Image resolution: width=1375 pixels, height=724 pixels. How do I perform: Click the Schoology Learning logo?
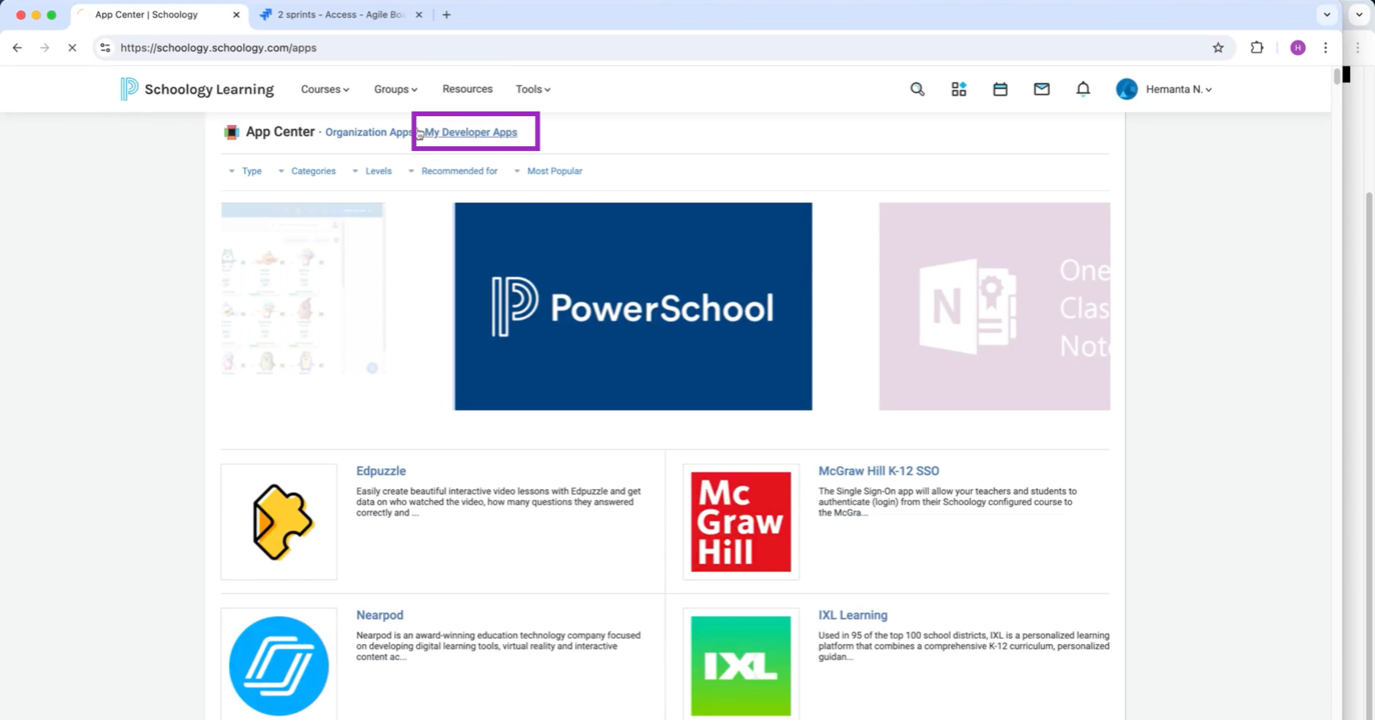coord(196,89)
